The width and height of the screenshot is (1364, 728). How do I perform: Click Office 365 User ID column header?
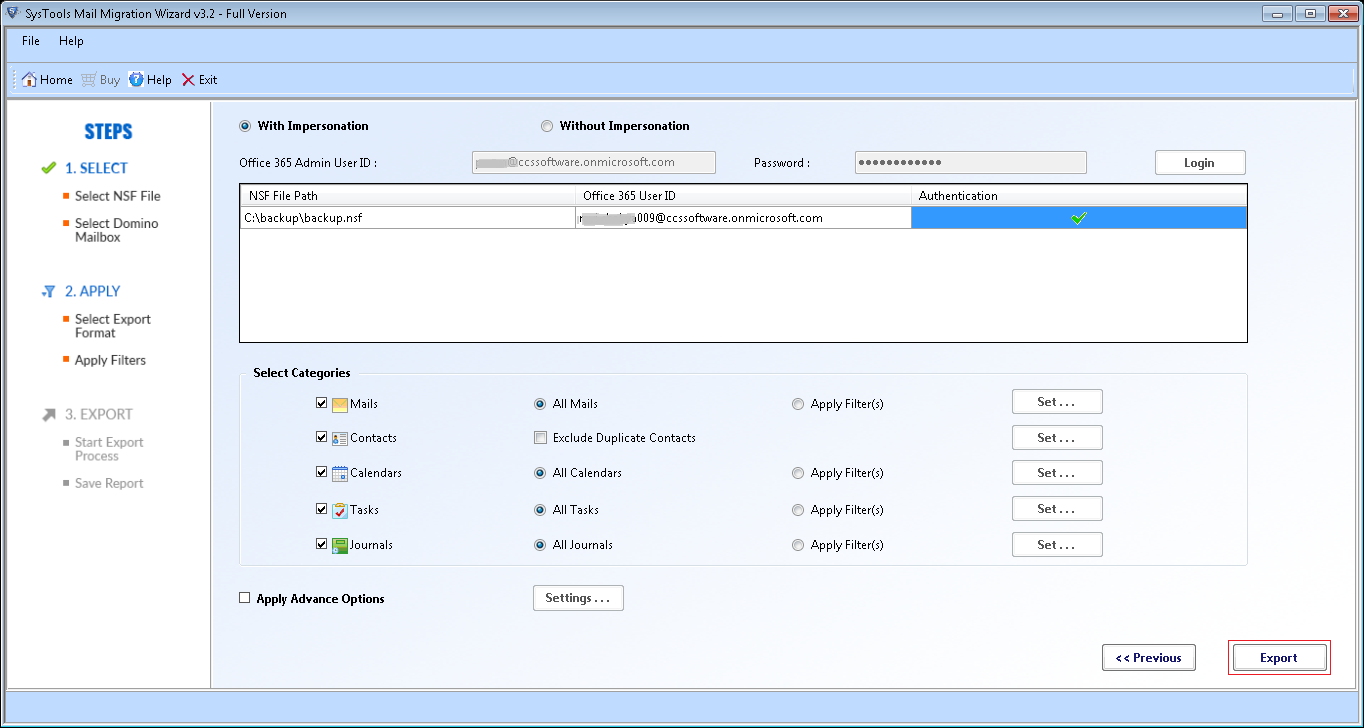(743, 196)
